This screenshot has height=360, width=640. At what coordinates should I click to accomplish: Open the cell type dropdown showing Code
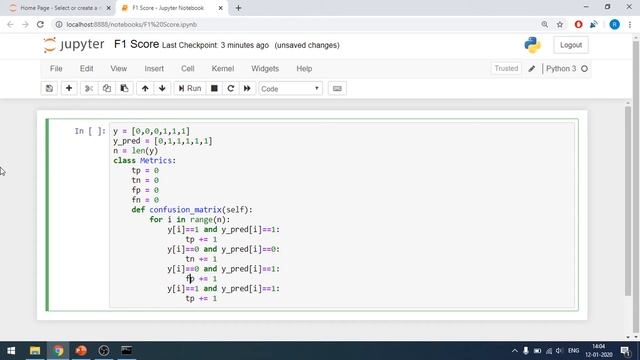pyautogui.click(x=290, y=89)
